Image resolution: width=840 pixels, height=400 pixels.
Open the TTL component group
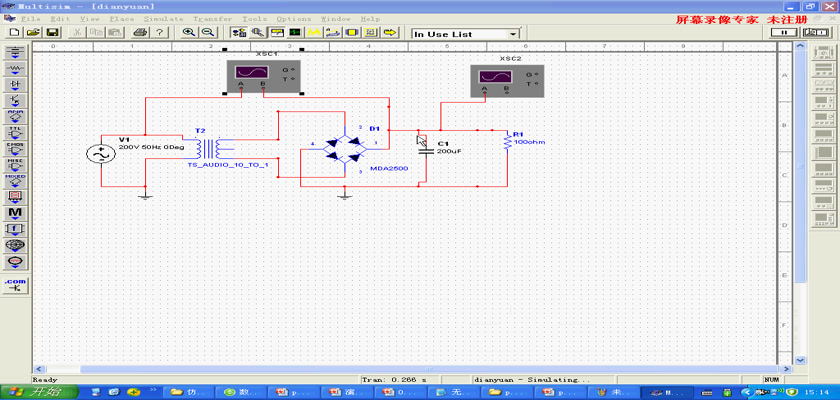pos(15,133)
